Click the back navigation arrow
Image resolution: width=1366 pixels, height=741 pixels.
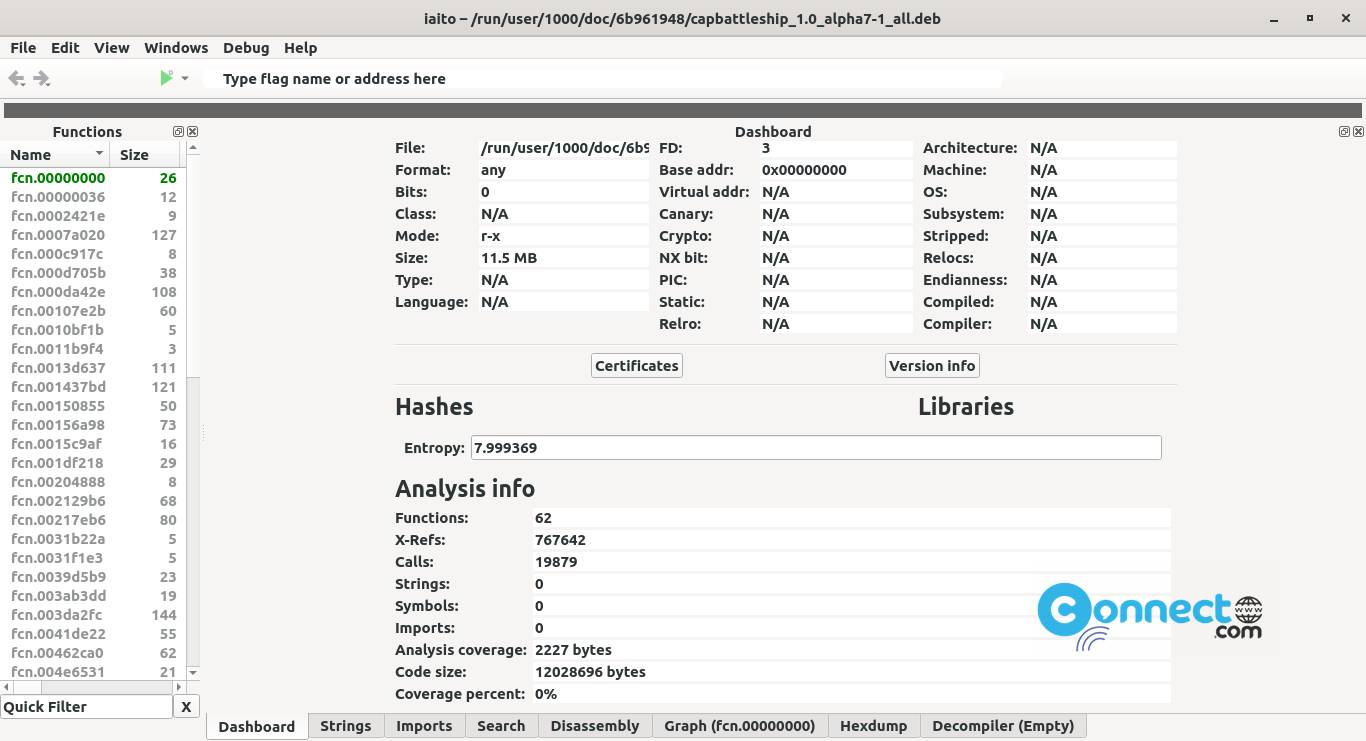coord(15,78)
